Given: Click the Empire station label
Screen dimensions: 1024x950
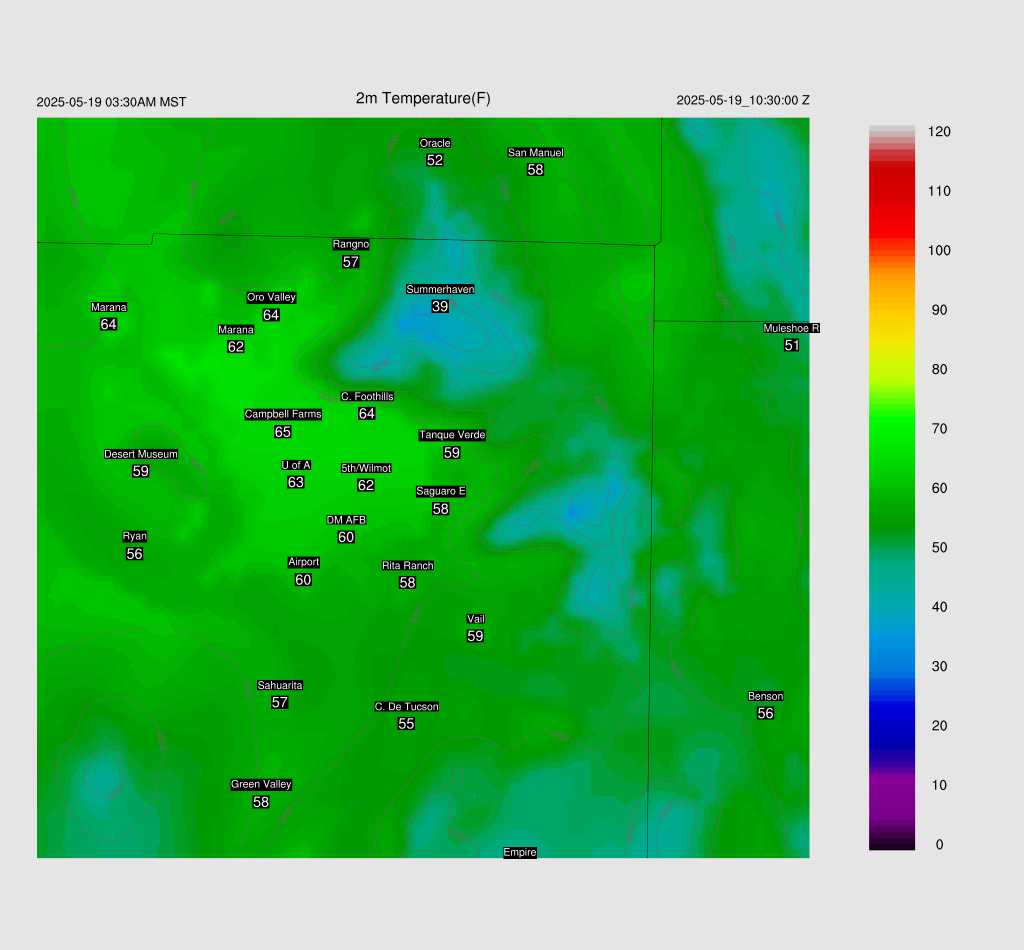Looking at the screenshot, I should [x=520, y=852].
